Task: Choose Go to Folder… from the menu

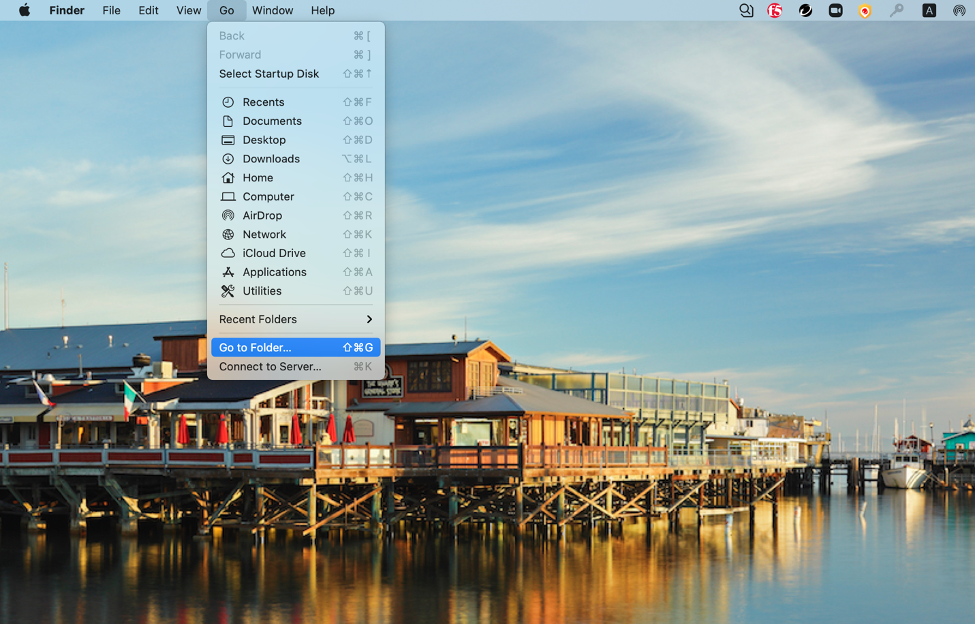Action: [295, 347]
